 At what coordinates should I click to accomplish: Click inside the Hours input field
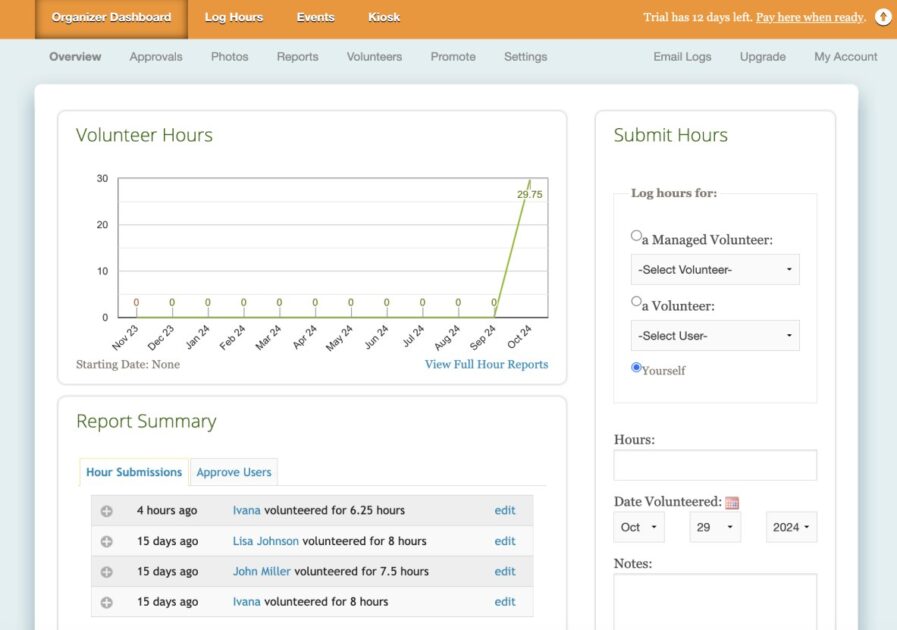click(714, 464)
